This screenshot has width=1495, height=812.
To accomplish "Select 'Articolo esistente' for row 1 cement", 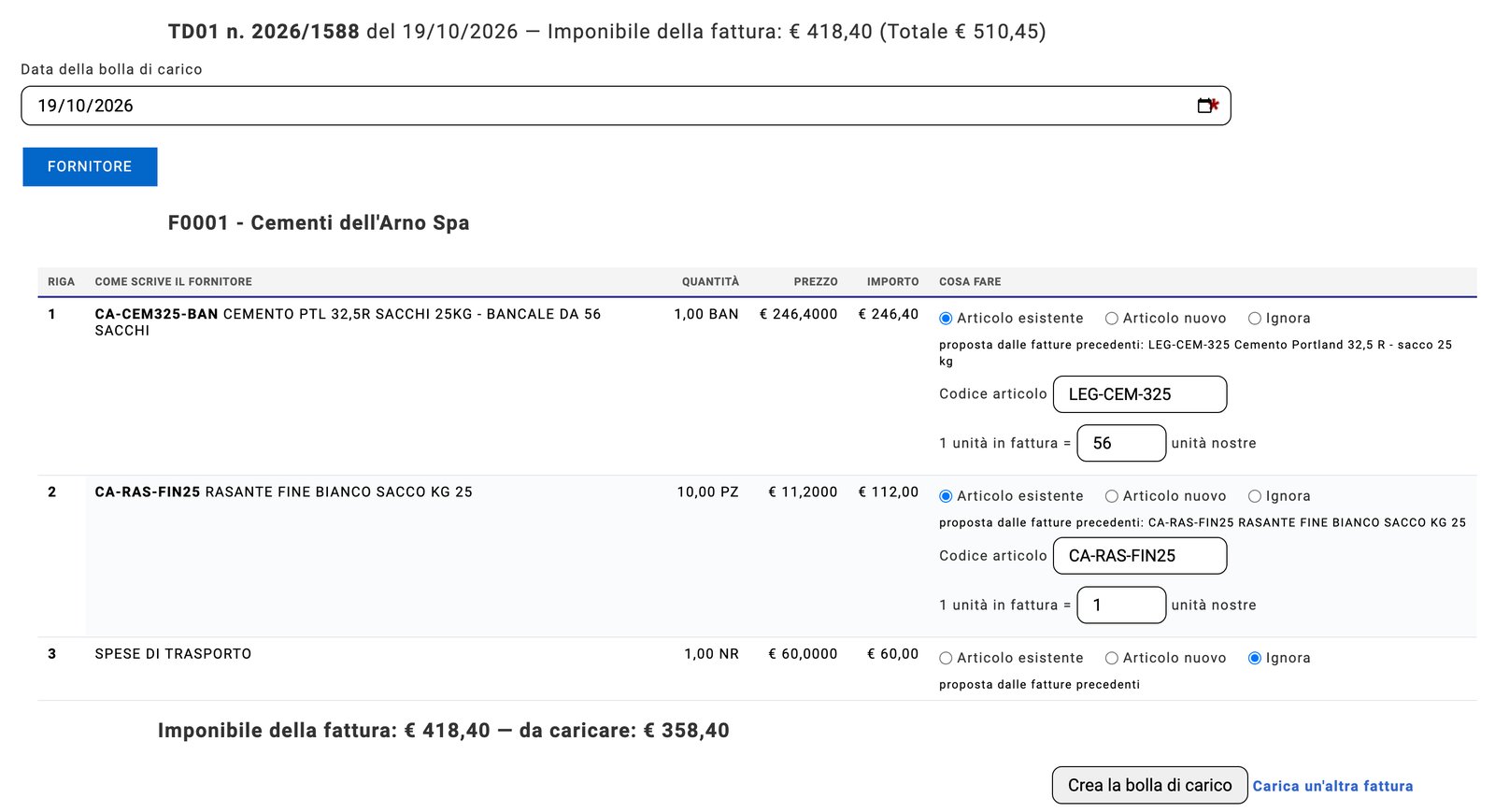I will click(x=946, y=319).
